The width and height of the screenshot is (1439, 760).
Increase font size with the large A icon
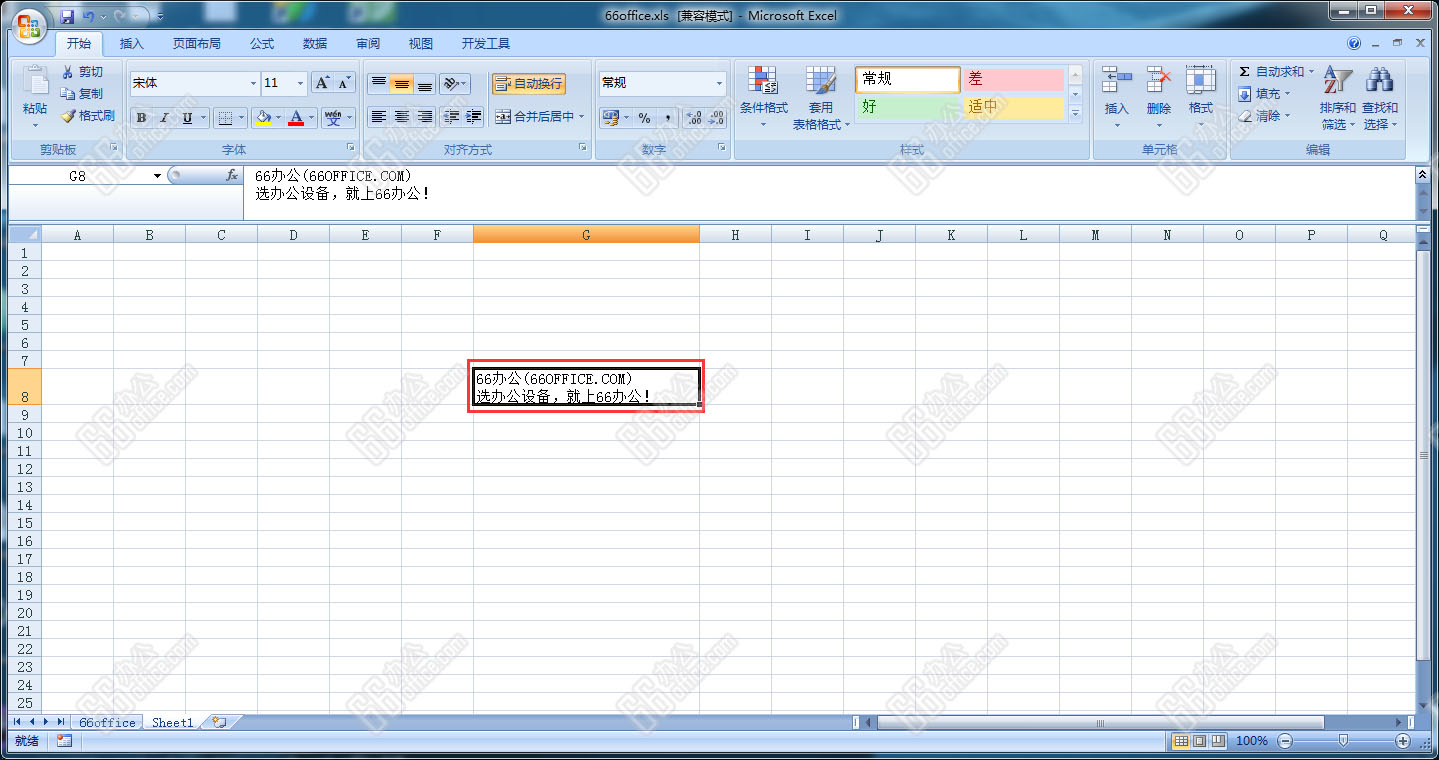click(x=322, y=83)
